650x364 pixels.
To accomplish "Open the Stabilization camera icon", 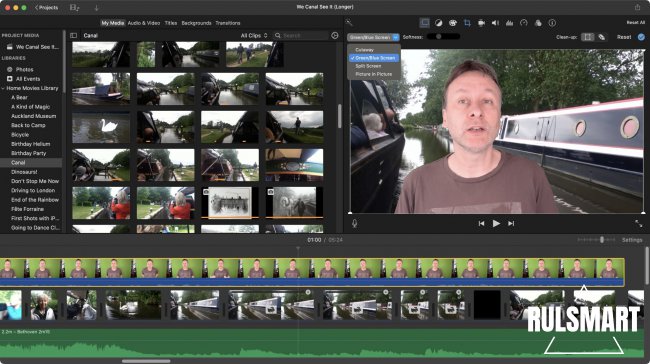I will coord(481,23).
